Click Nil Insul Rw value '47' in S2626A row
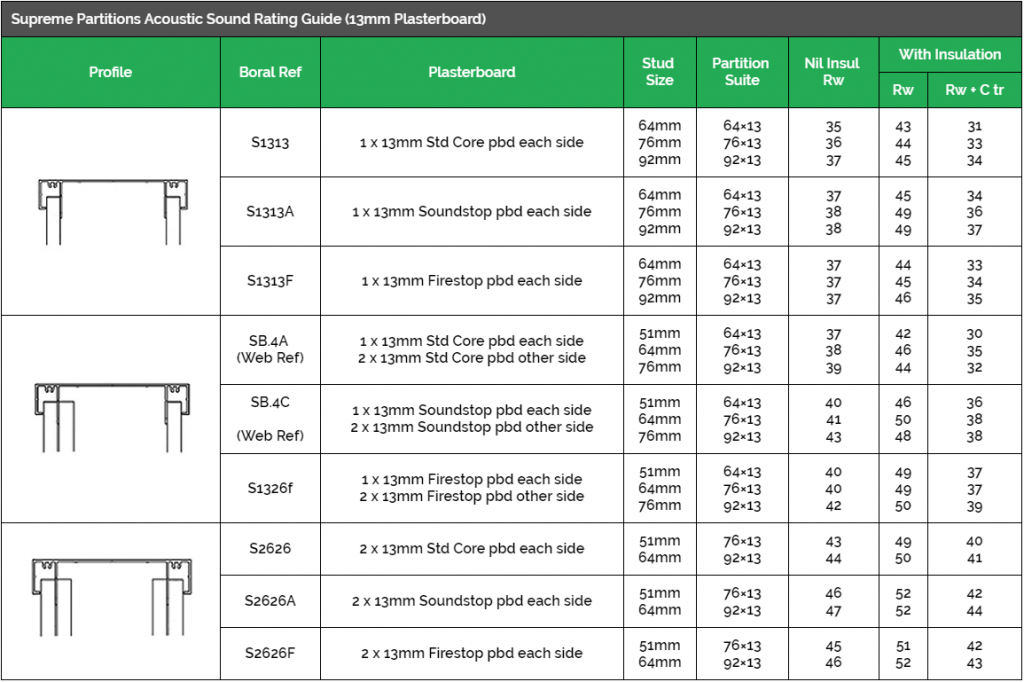 coord(833,611)
